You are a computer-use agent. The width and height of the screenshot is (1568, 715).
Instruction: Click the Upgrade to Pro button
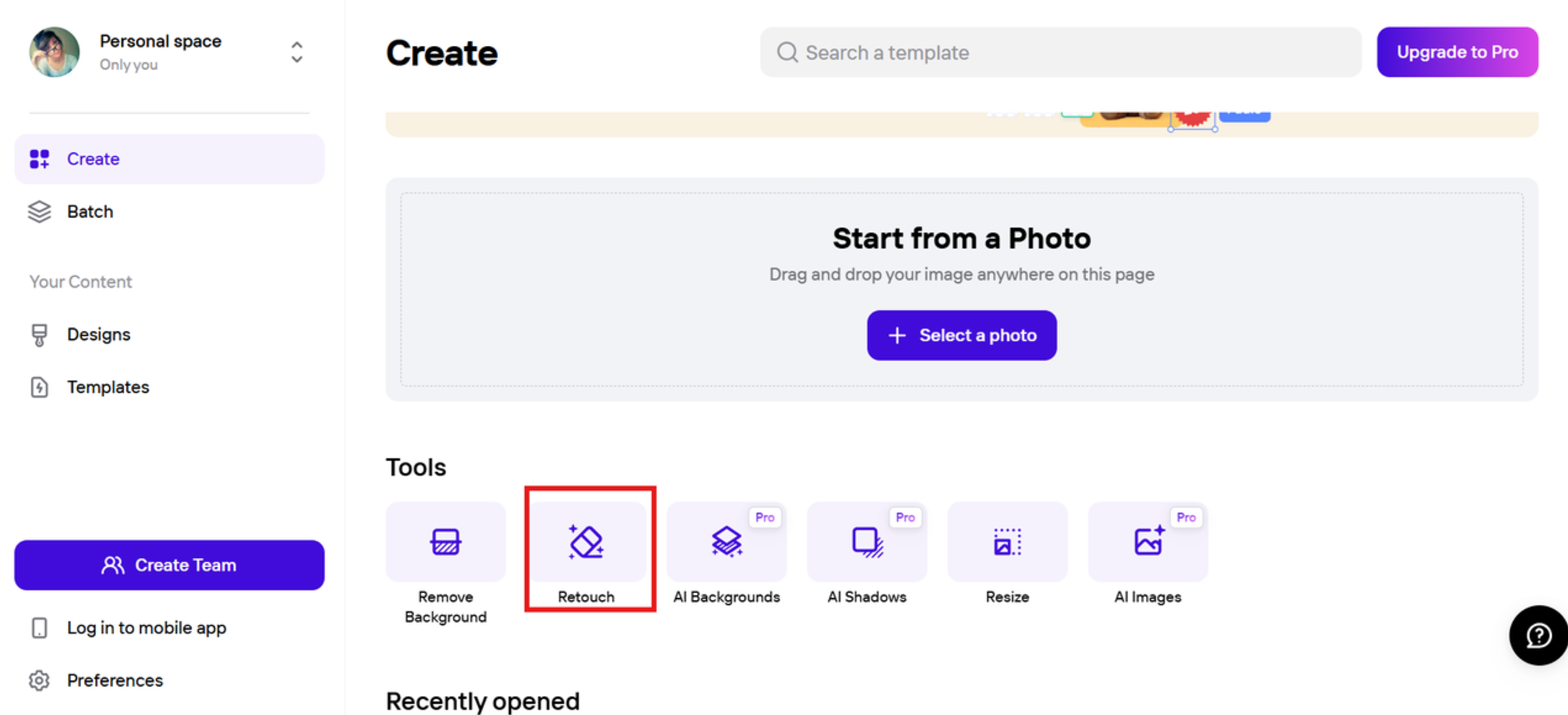click(x=1457, y=51)
